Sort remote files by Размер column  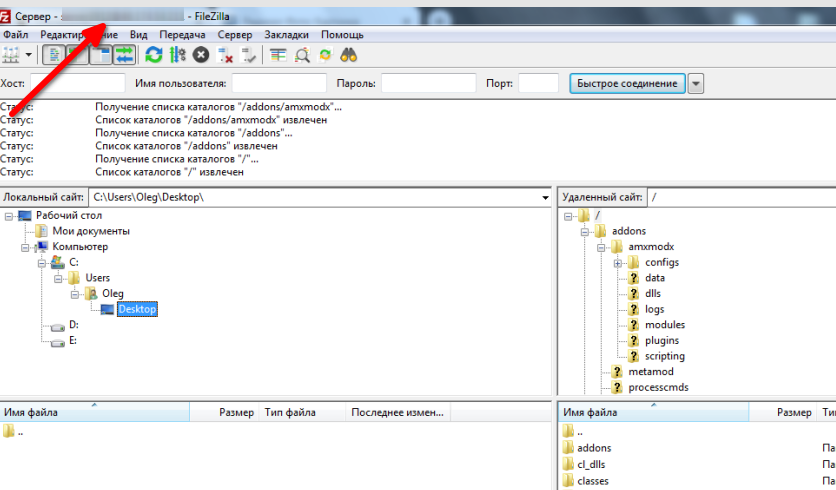(783, 412)
